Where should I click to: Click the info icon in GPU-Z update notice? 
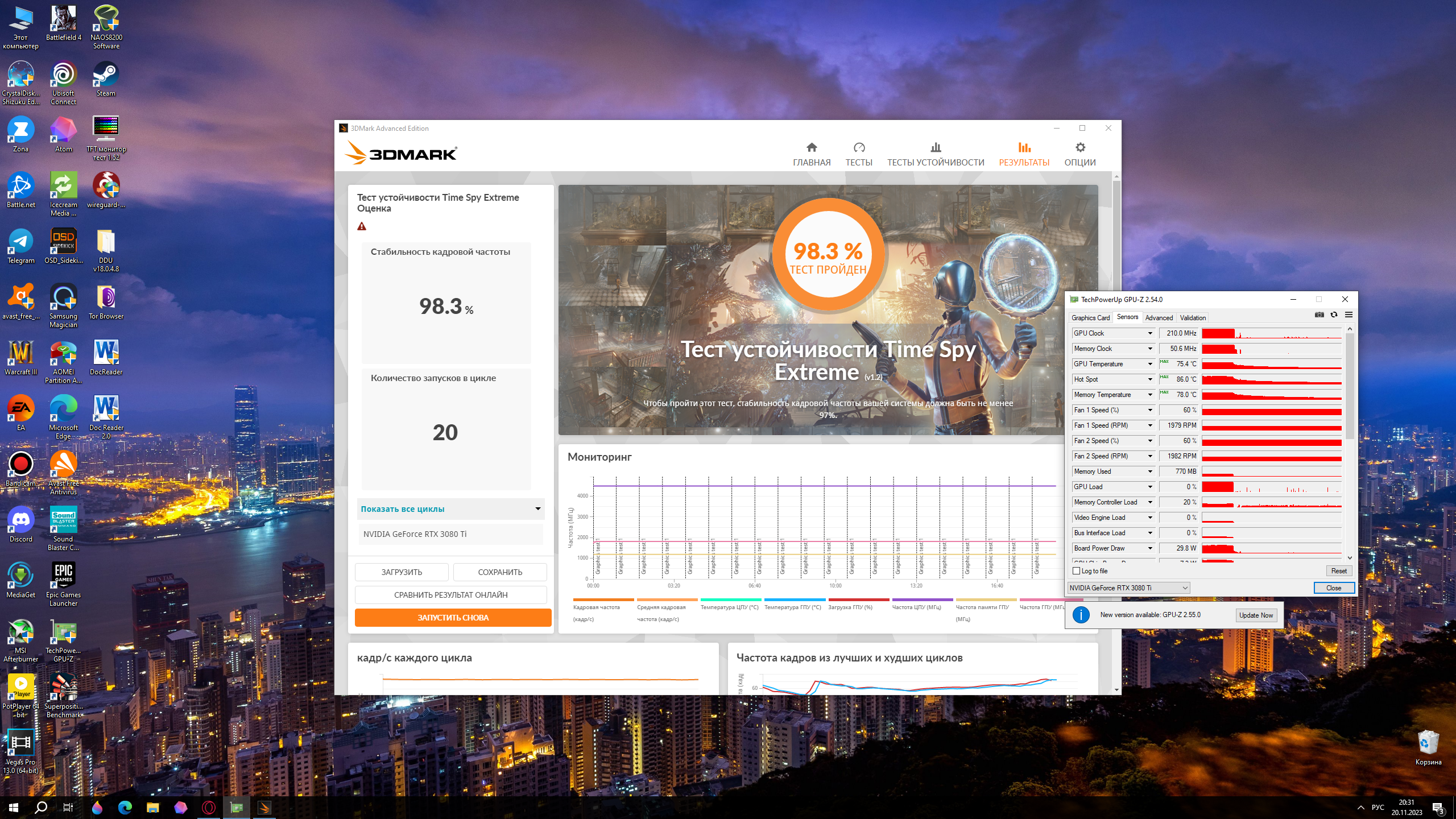click(x=1081, y=615)
